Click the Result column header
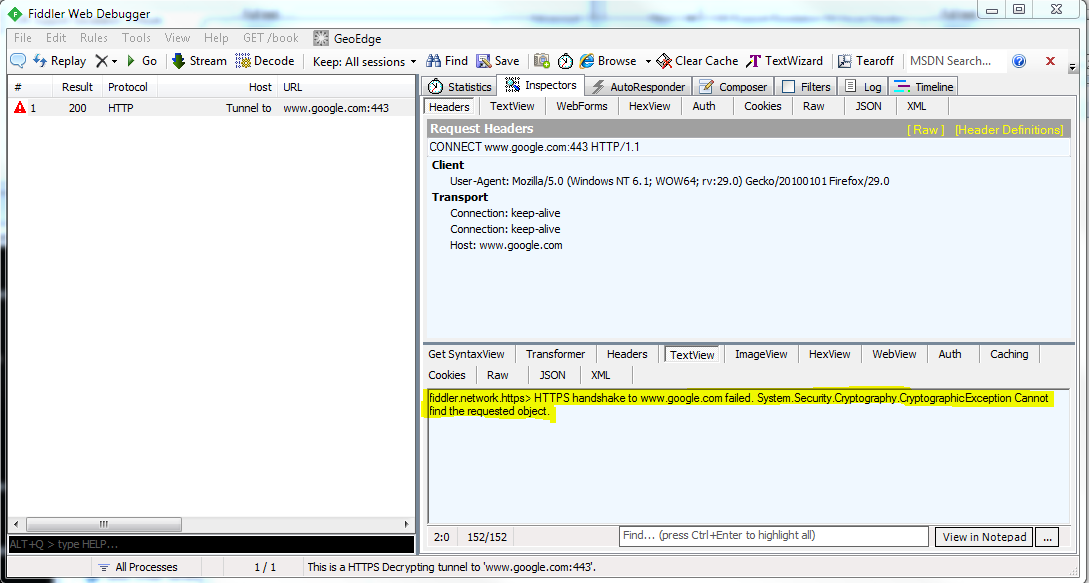The image size is (1089, 583). tap(77, 88)
